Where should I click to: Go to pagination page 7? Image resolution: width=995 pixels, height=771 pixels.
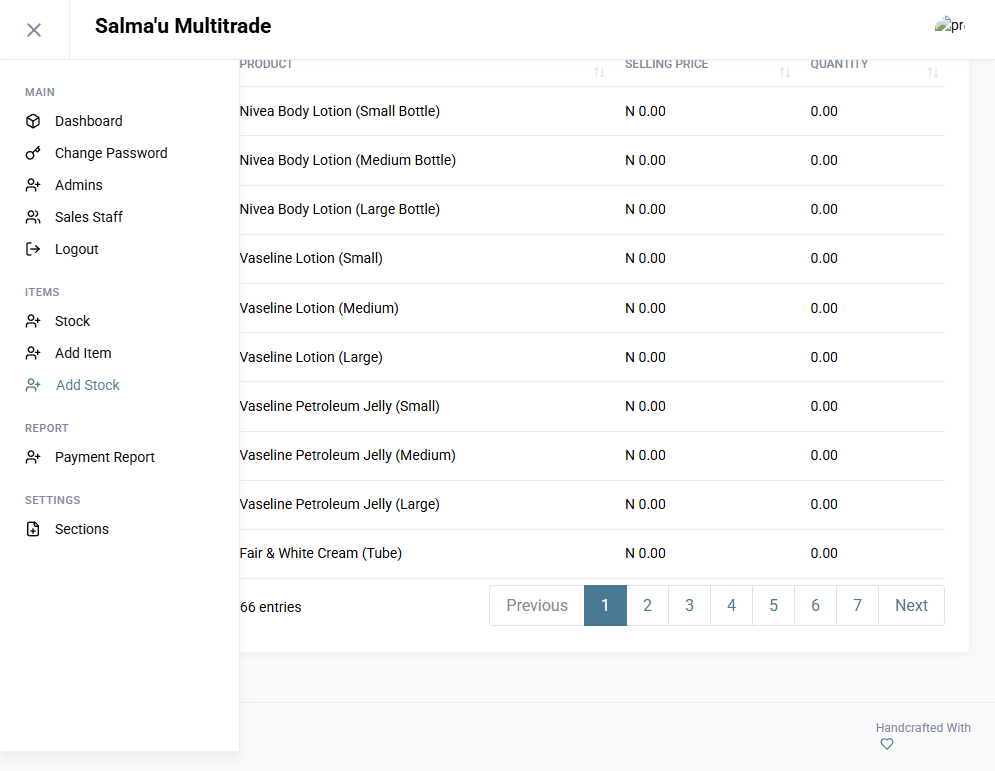pyautogui.click(x=857, y=605)
